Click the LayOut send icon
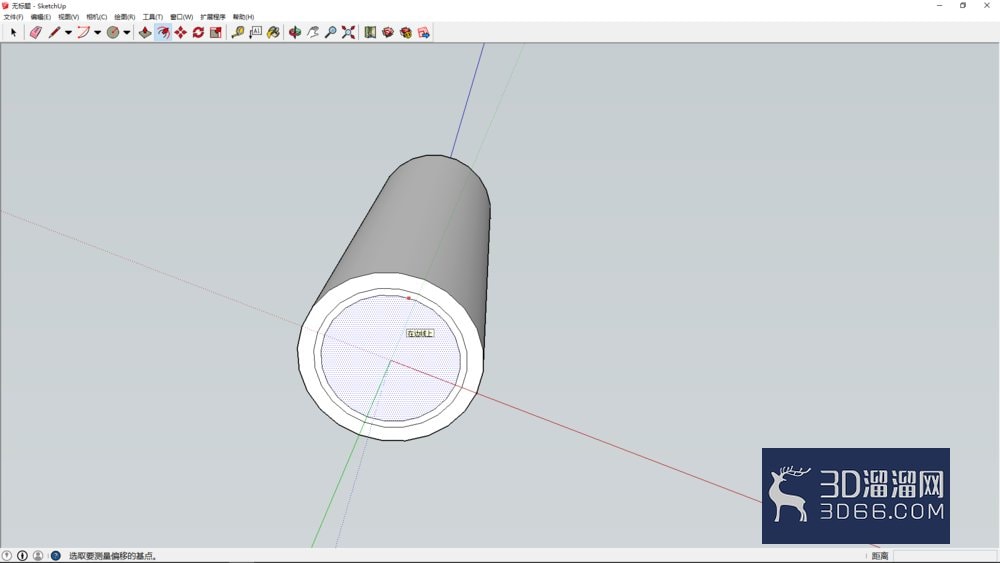 [423, 33]
